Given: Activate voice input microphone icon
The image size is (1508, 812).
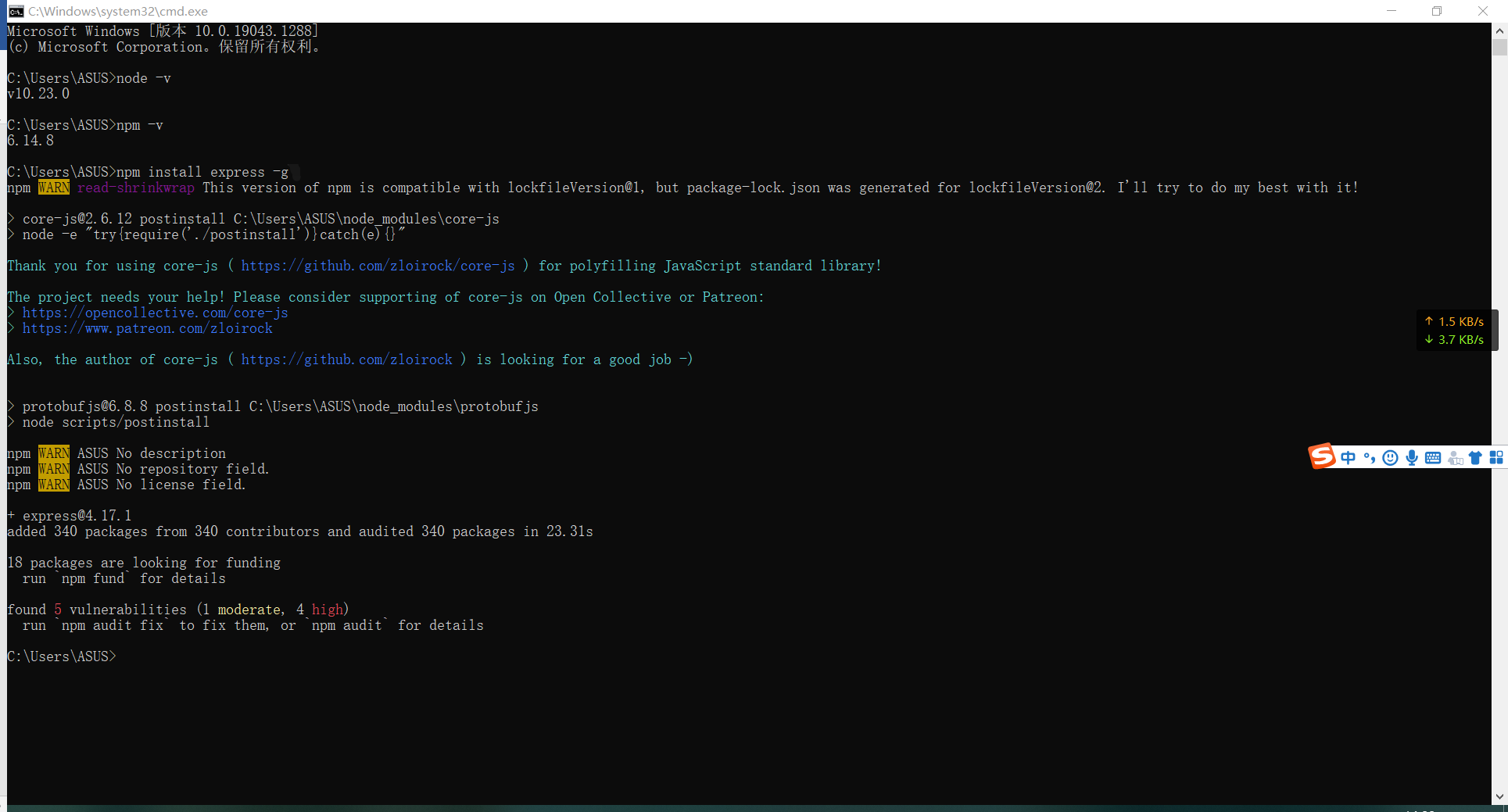Looking at the screenshot, I should [1412, 458].
